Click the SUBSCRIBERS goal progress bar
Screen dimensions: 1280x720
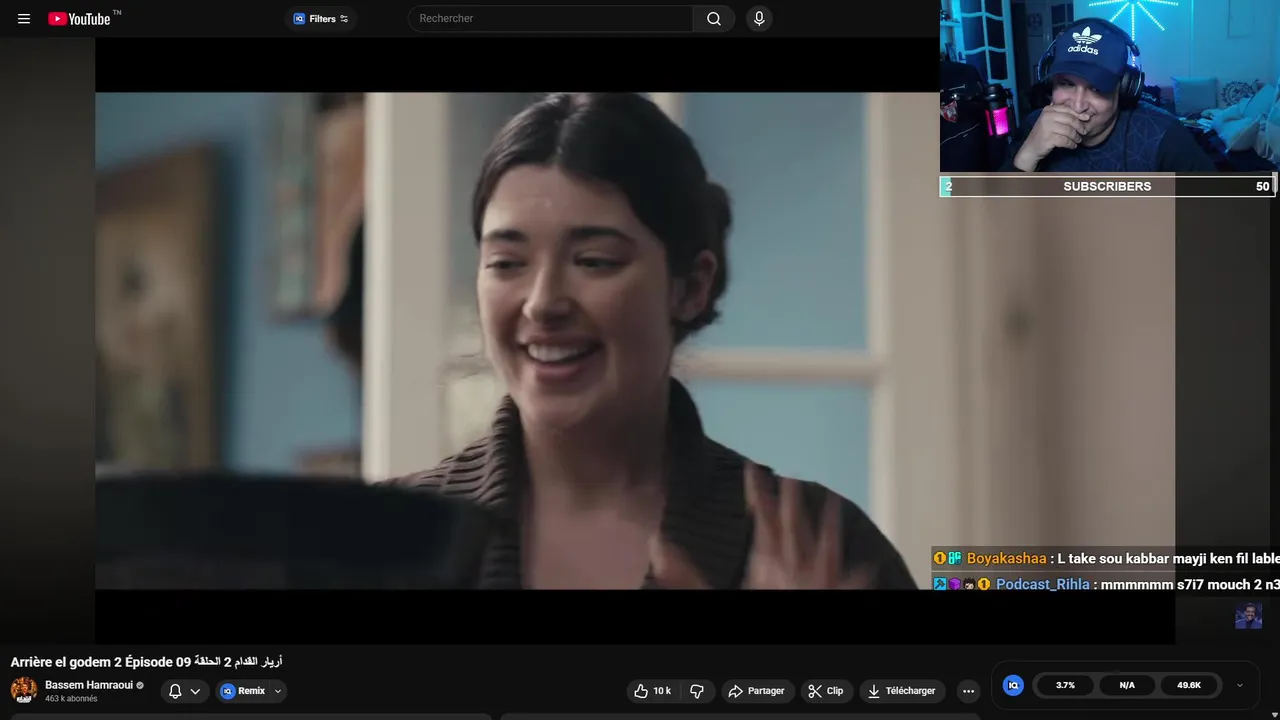click(1108, 186)
